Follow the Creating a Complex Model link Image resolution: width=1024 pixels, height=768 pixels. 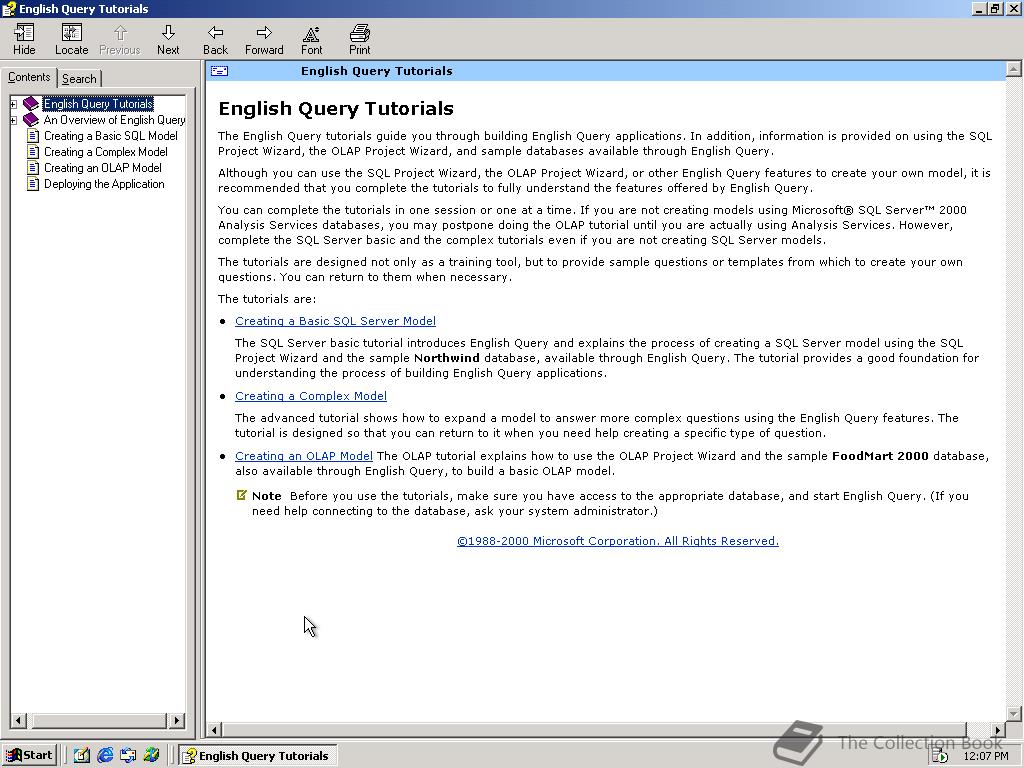coord(311,396)
